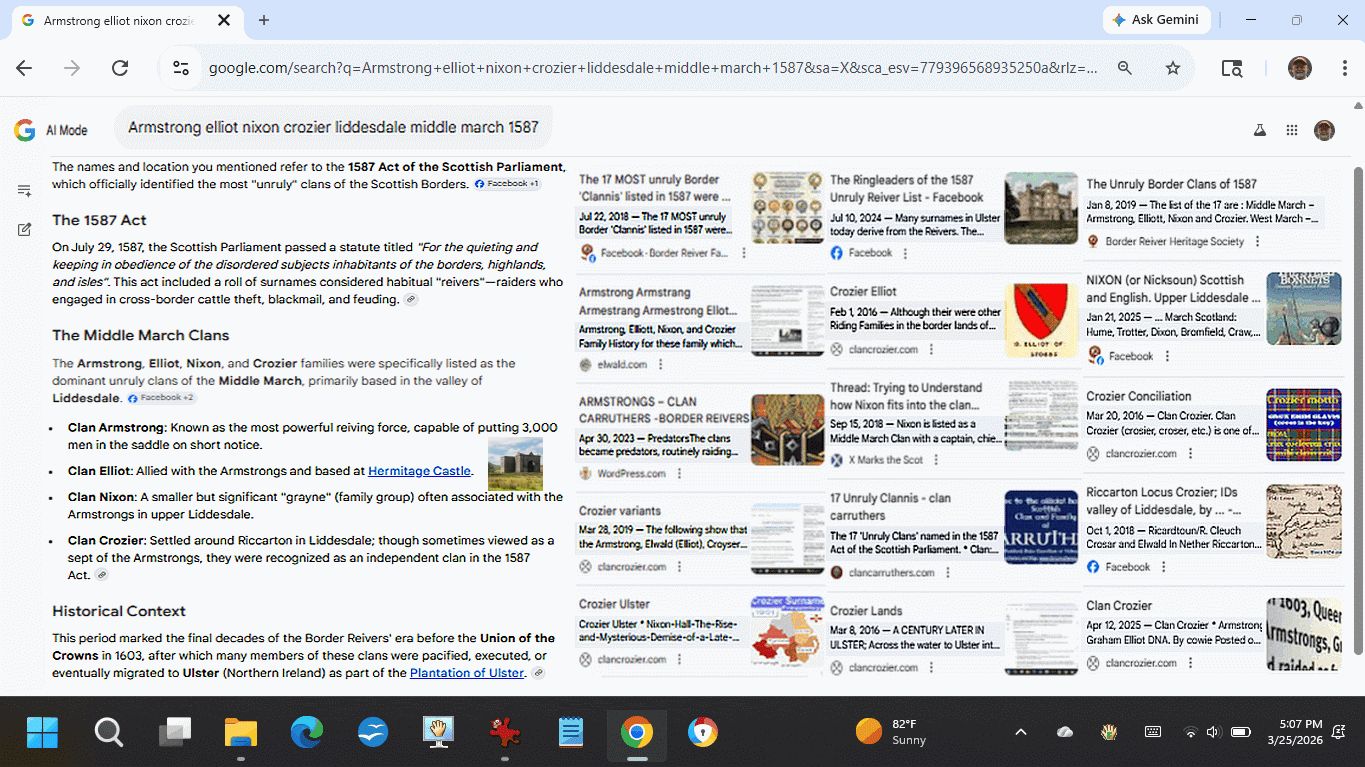Expand options for Border Reiver Heritage Society result
The width and height of the screenshot is (1365, 767).
[x=1257, y=241]
